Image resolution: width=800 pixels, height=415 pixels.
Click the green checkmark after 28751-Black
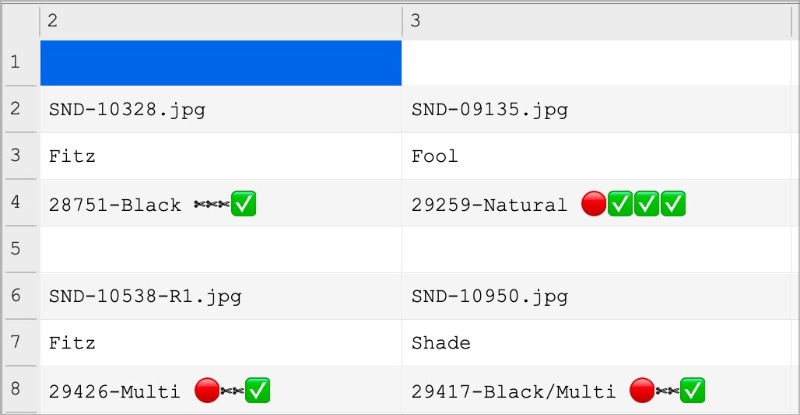point(243,204)
